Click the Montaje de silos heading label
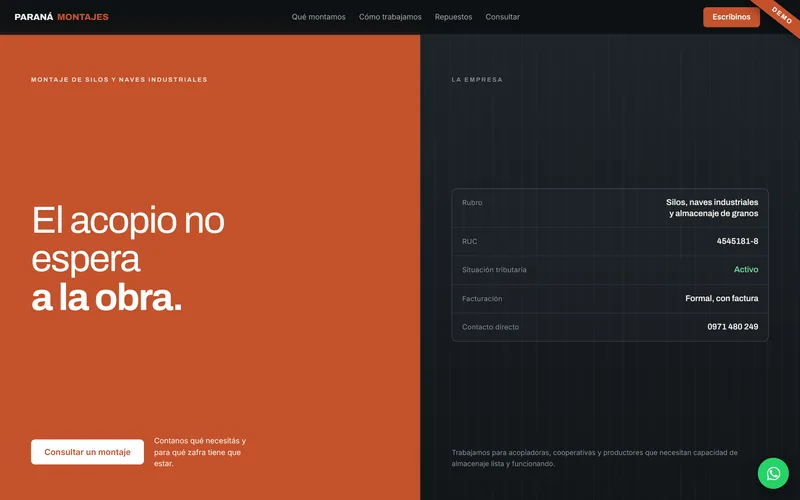 click(x=119, y=80)
